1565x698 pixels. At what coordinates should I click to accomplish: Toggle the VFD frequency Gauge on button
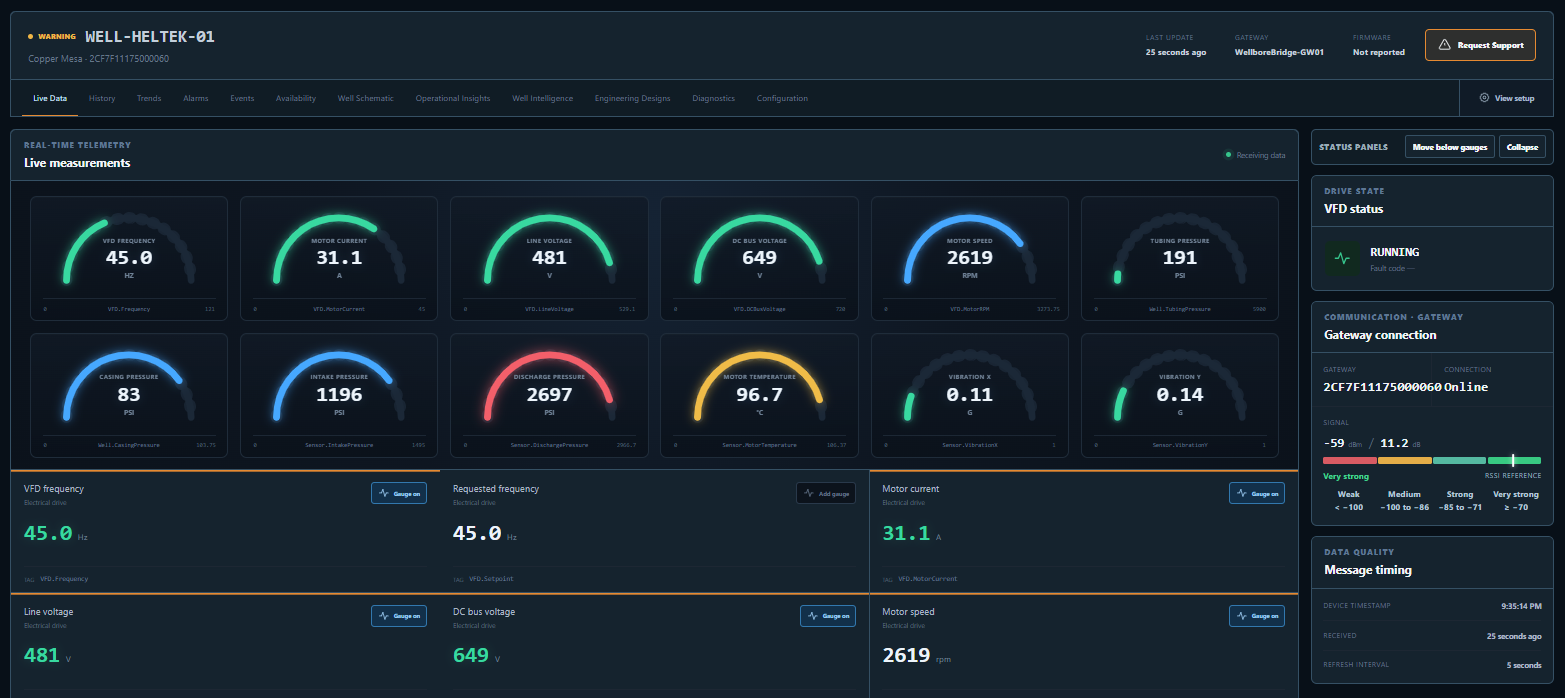pyautogui.click(x=399, y=493)
